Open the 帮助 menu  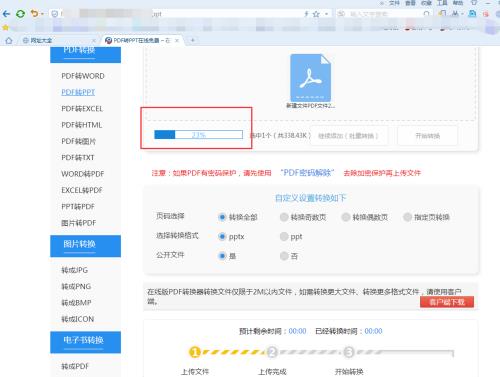tap(458, 3)
